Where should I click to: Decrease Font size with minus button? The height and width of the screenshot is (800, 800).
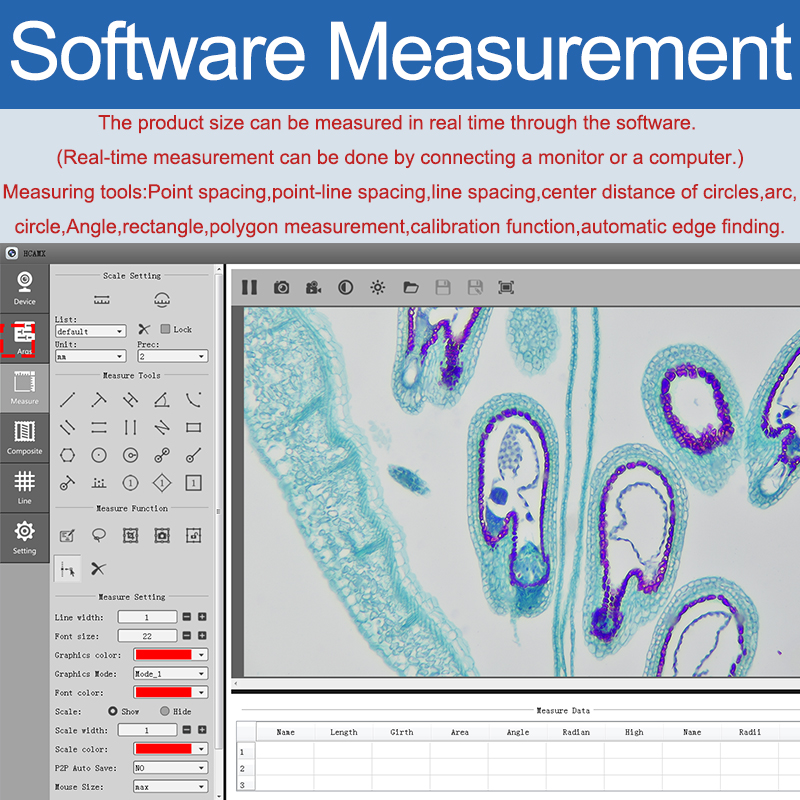pyautogui.click(x=186, y=636)
